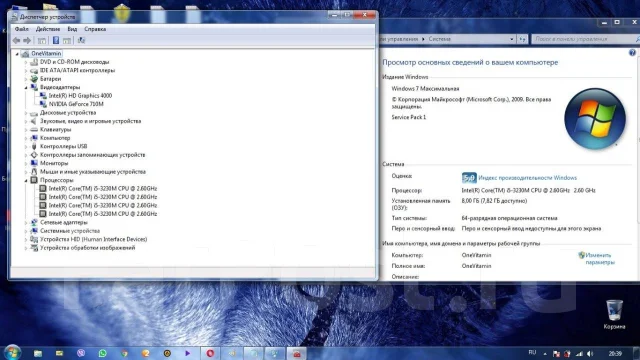Image resolution: width=640 pixels, height=360 pixels.
Task: Open Индекс производительности Windows link
Action: [x=527, y=178]
